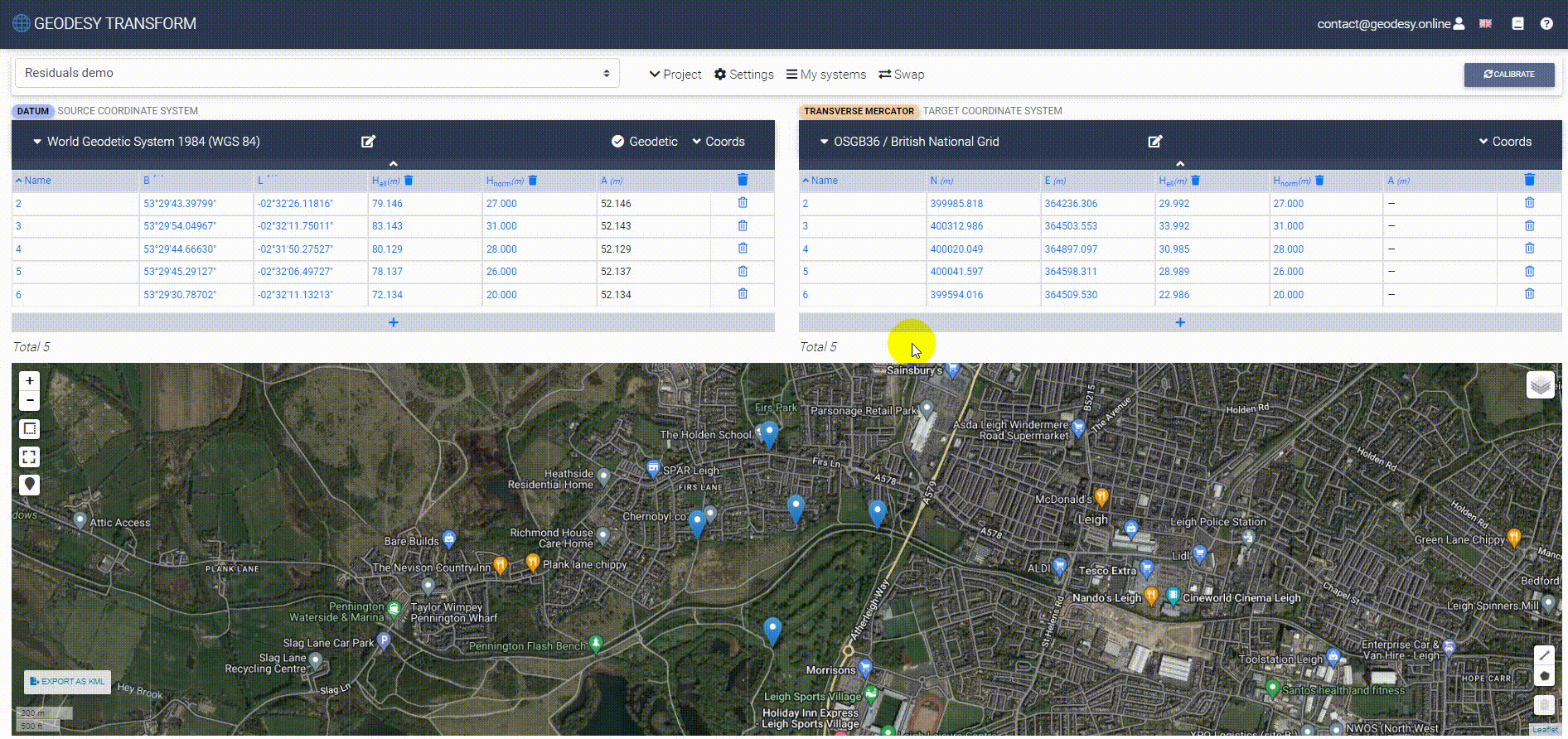Expand the source Coords dropdown
Viewport: 1568px width, 739px height.
coord(719,142)
